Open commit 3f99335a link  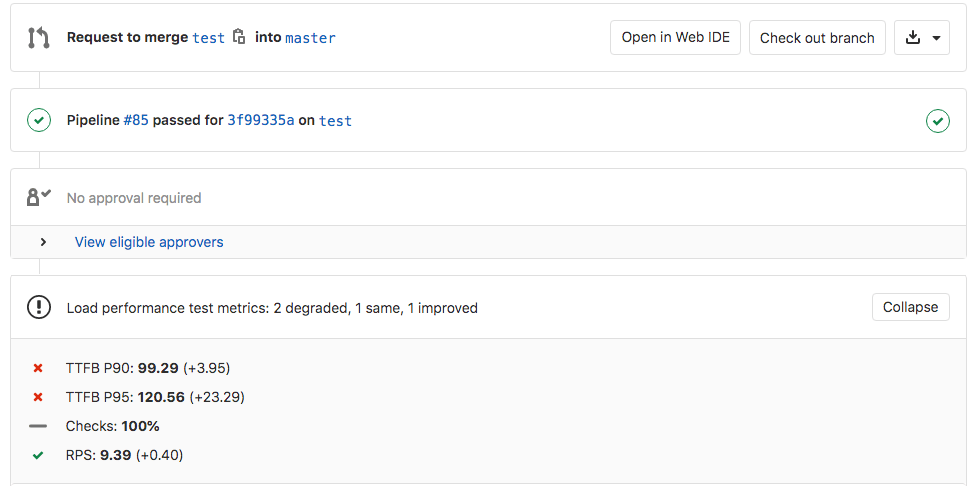coord(260,121)
